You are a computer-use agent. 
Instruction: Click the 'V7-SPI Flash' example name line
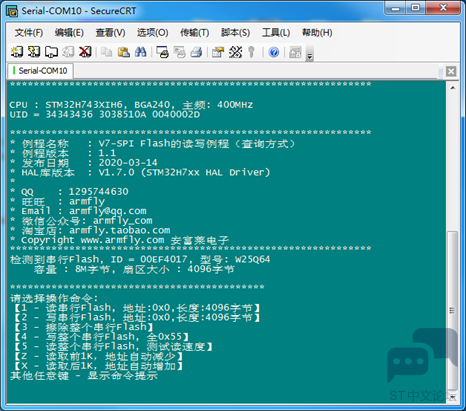pyautogui.click(x=153, y=144)
